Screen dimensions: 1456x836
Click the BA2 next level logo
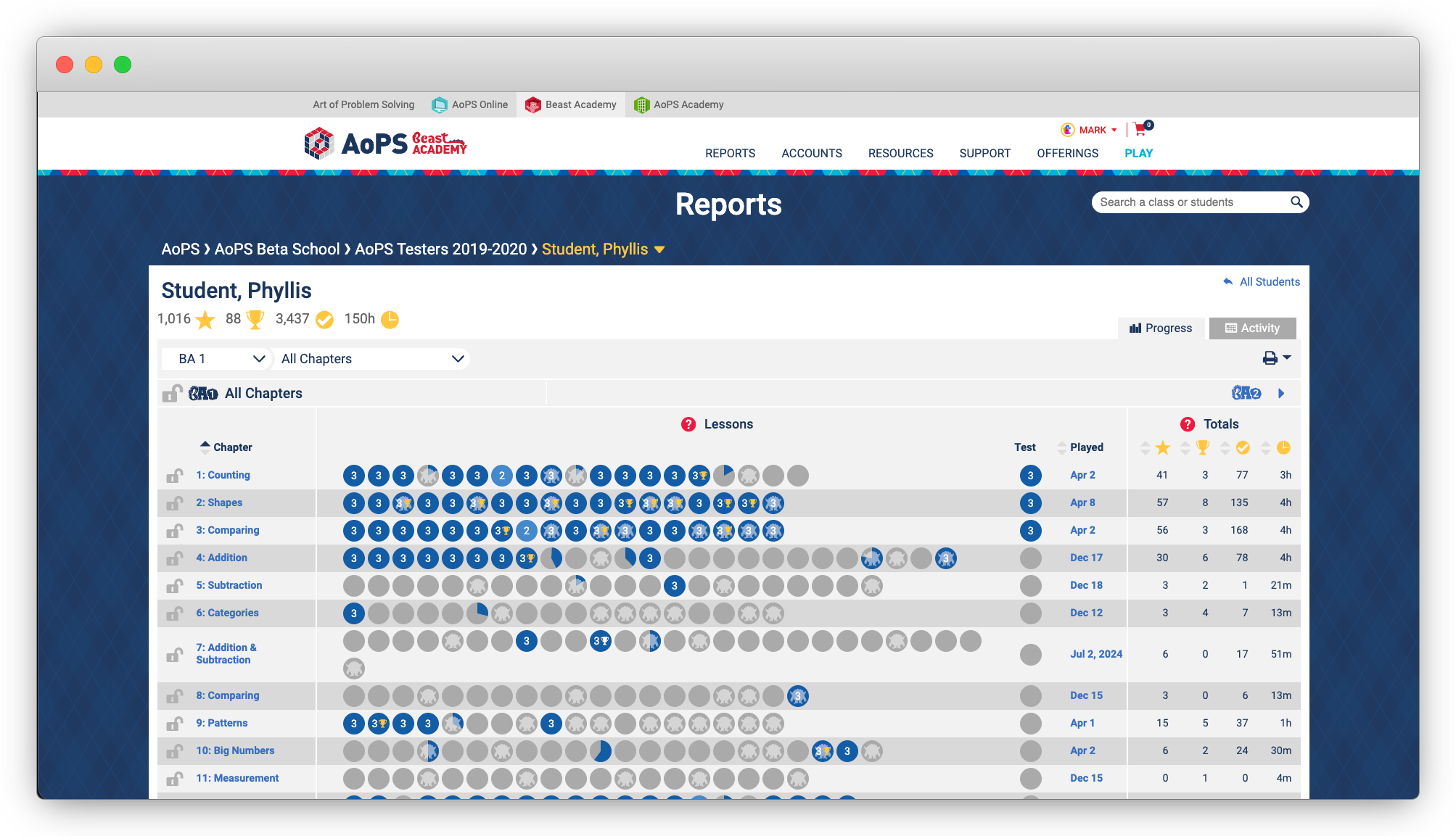(x=1246, y=393)
